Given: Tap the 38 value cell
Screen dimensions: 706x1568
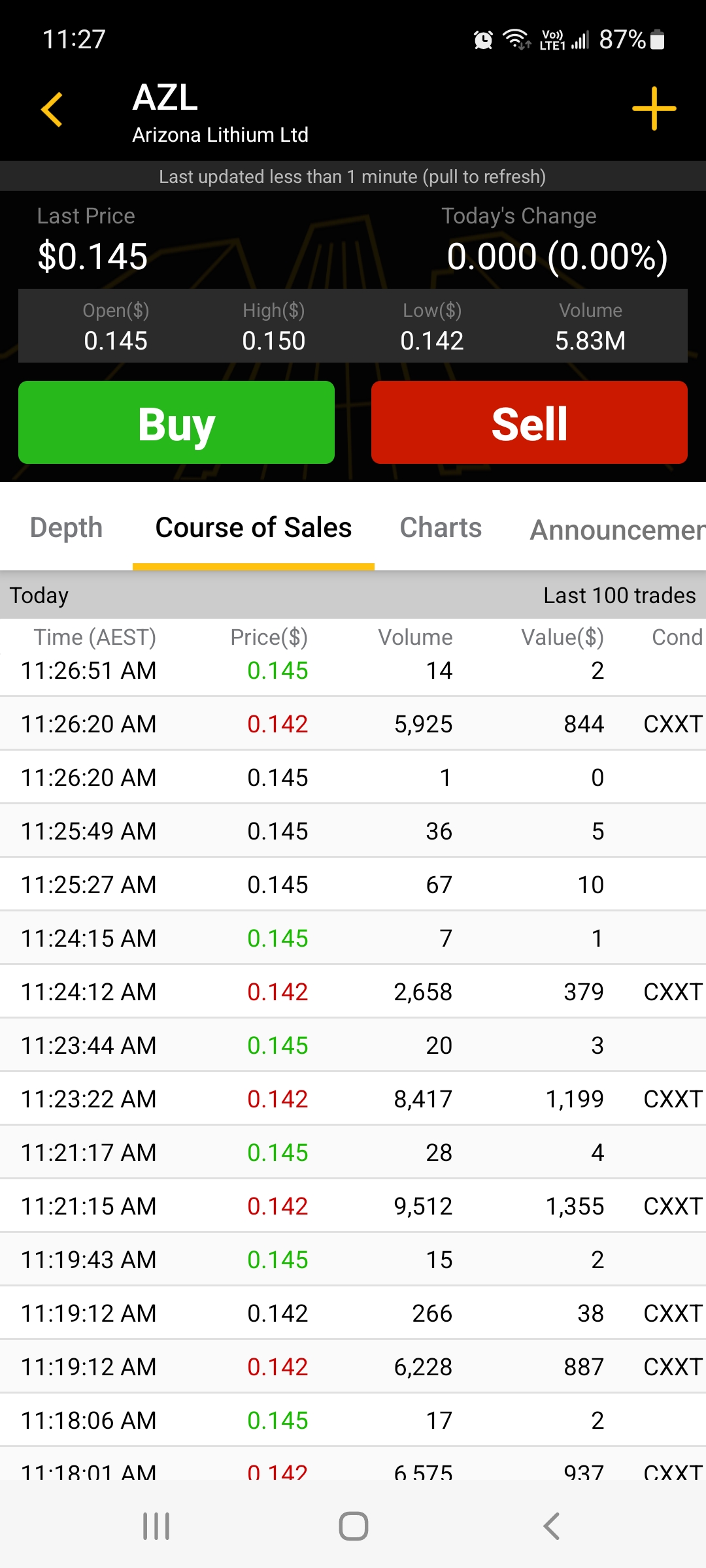Looking at the screenshot, I should pos(591,1313).
